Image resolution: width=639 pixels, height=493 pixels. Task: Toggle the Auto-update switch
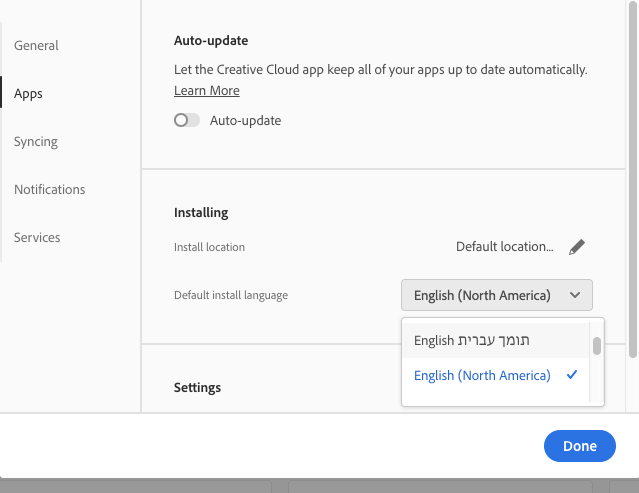tap(187, 121)
